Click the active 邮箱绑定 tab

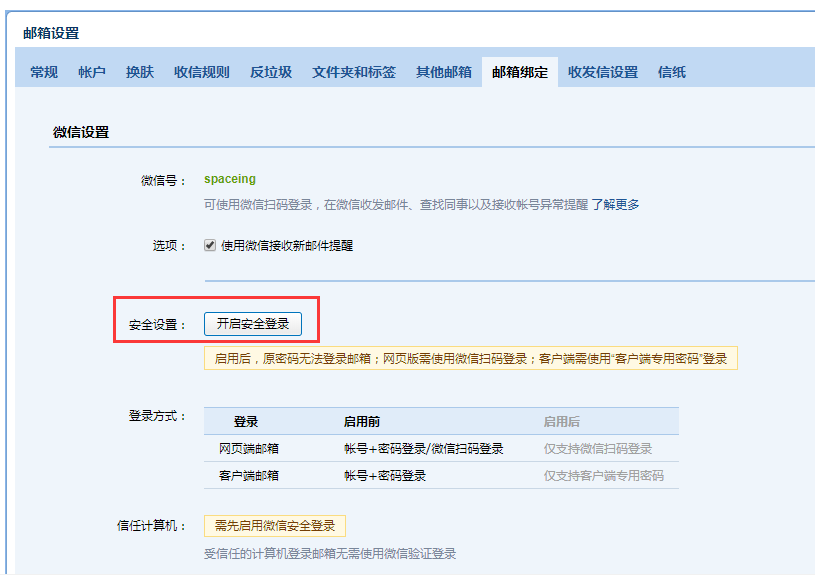[520, 72]
